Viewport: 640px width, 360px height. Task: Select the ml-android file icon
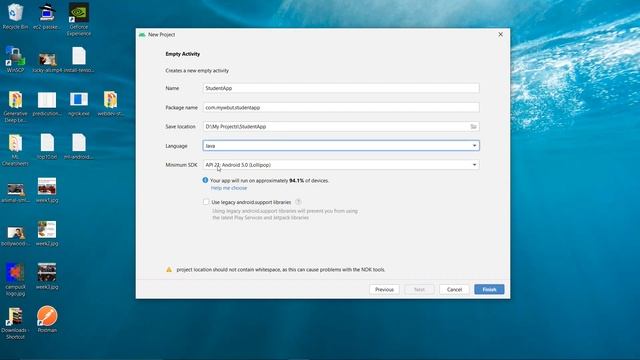79,143
